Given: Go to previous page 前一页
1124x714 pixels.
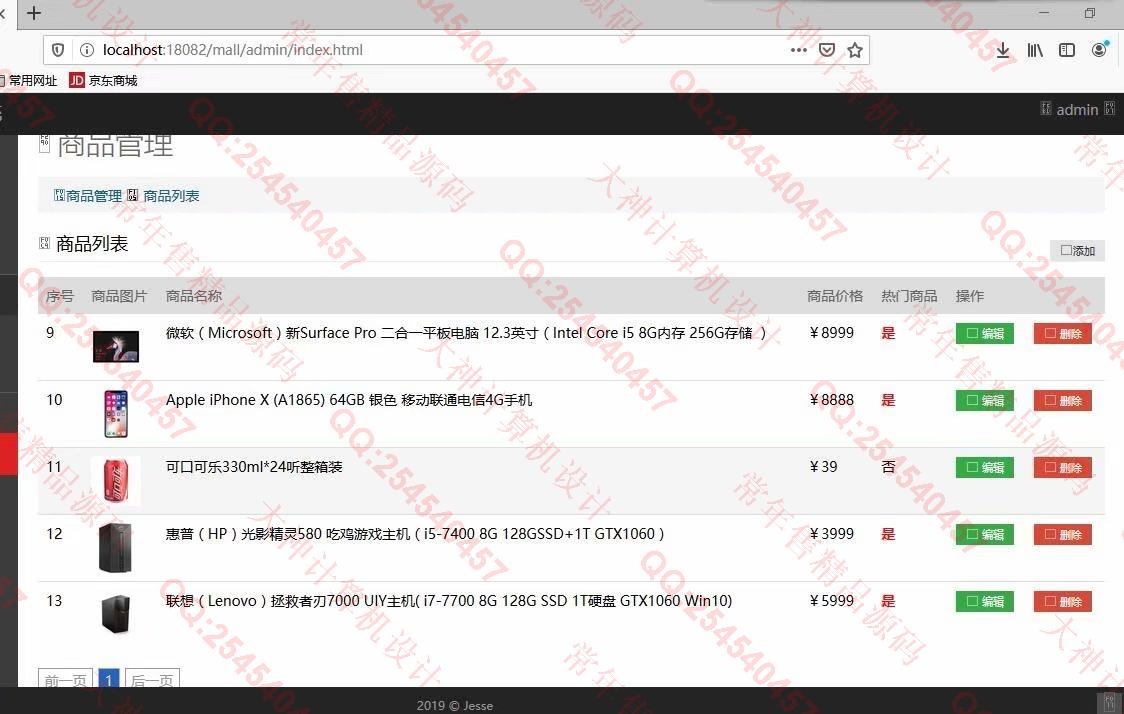Looking at the screenshot, I should point(65,678).
